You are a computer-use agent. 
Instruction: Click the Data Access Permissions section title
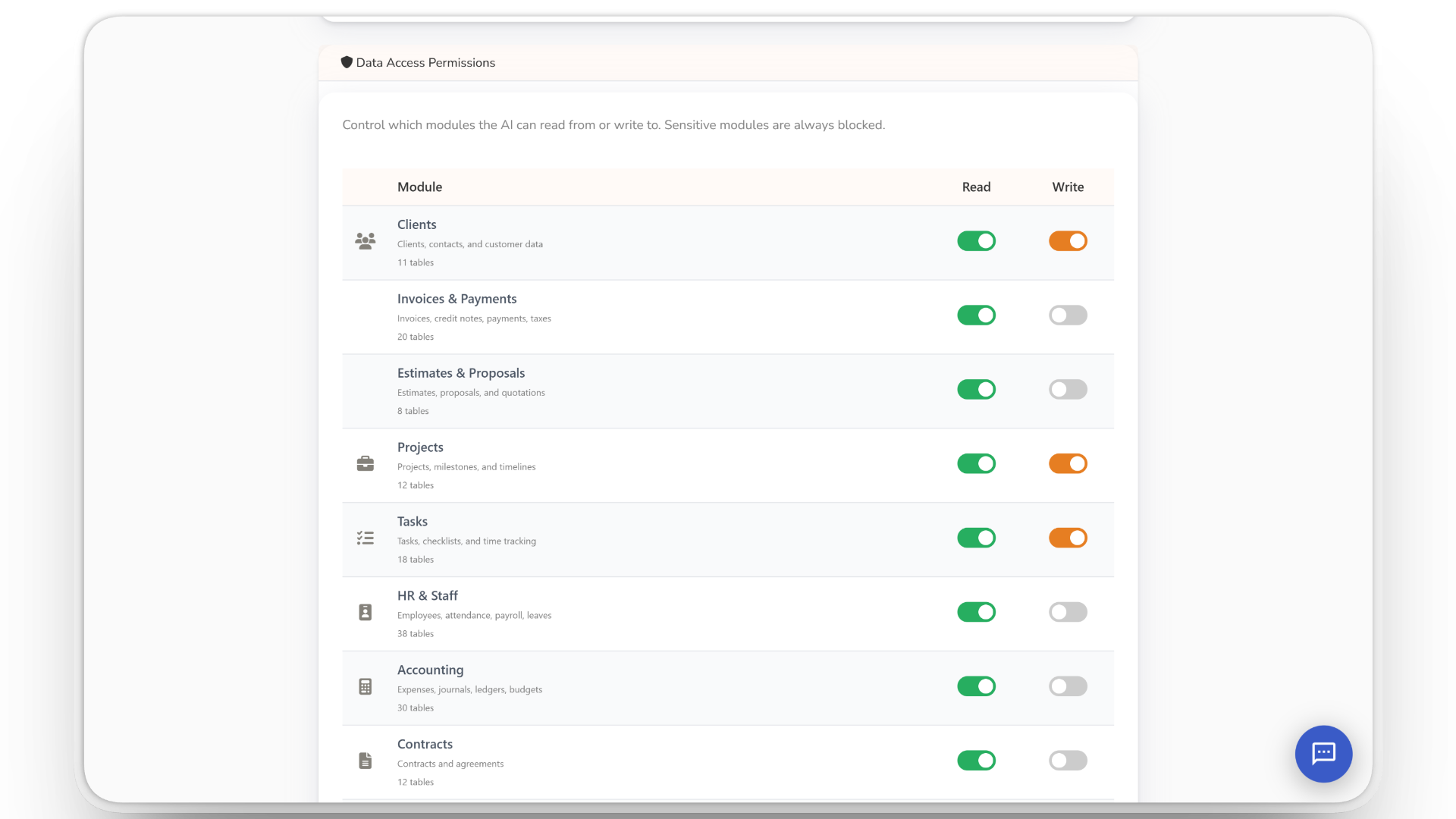(425, 63)
